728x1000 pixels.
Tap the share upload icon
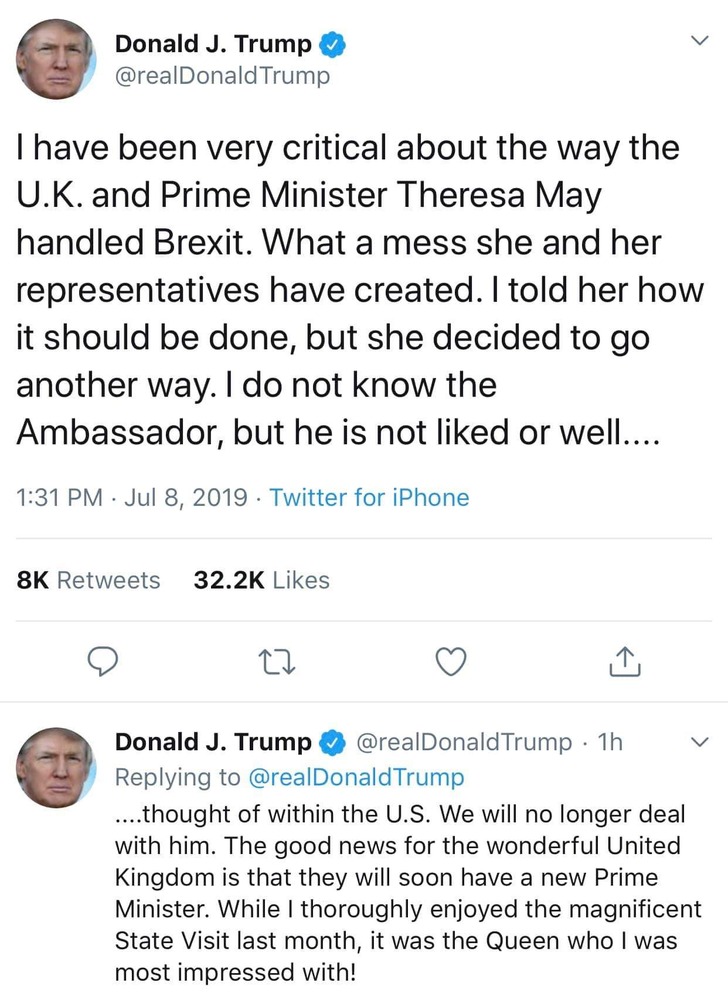[622, 661]
